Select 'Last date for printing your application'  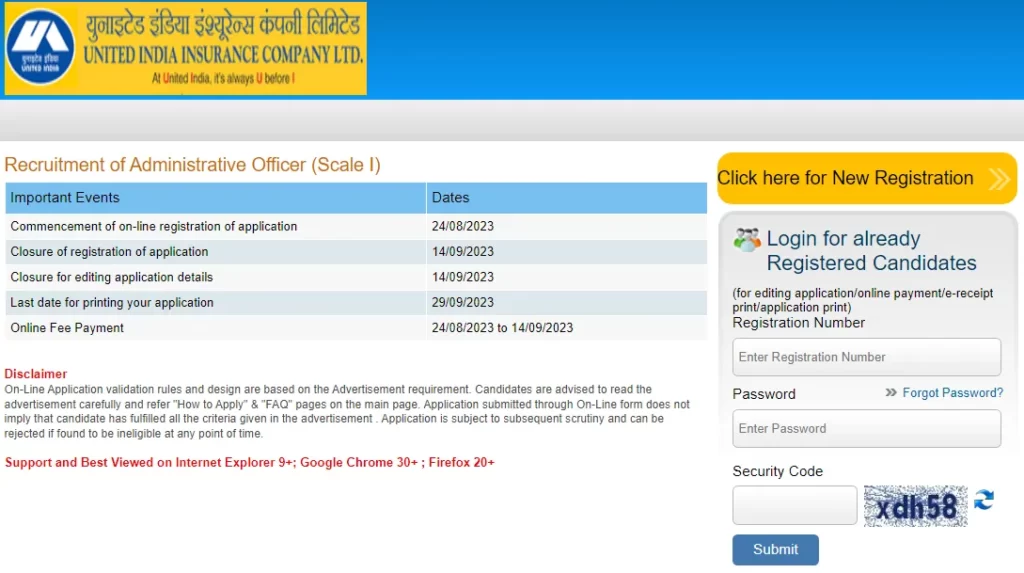click(x=112, y=303)
